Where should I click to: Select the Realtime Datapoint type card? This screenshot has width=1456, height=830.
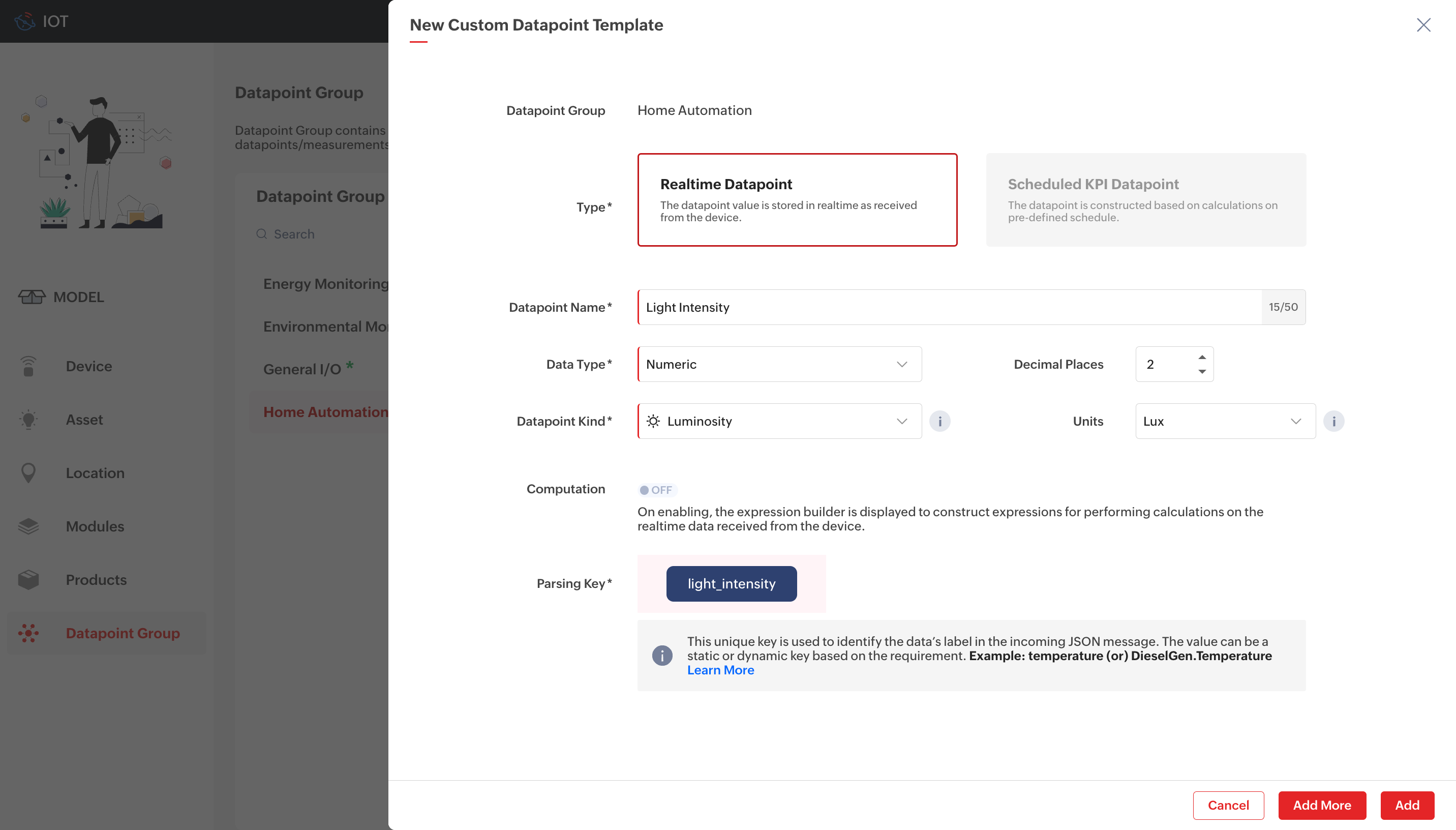(x=797, y=199)
